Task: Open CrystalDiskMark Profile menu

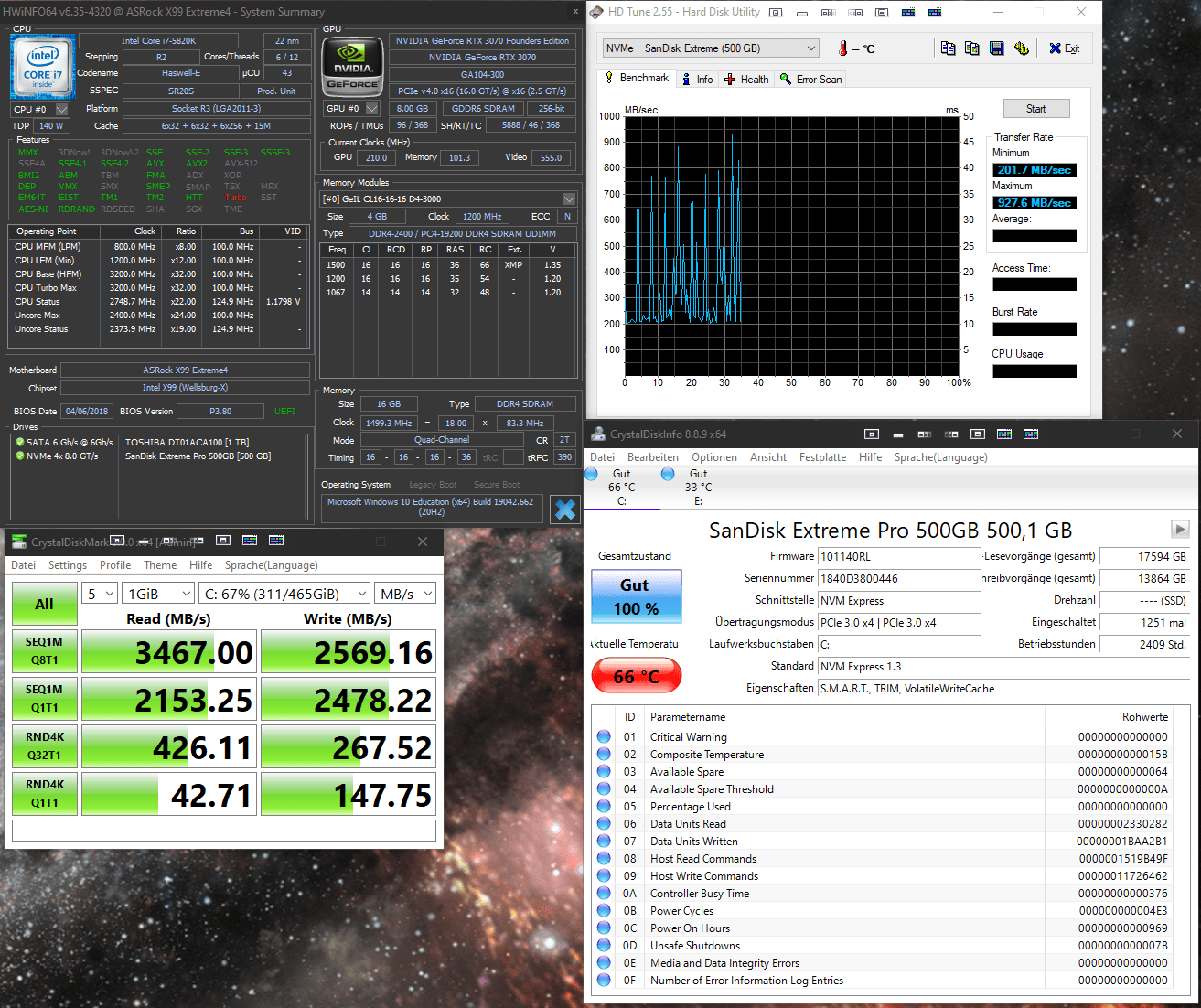Action: [115, 565]
